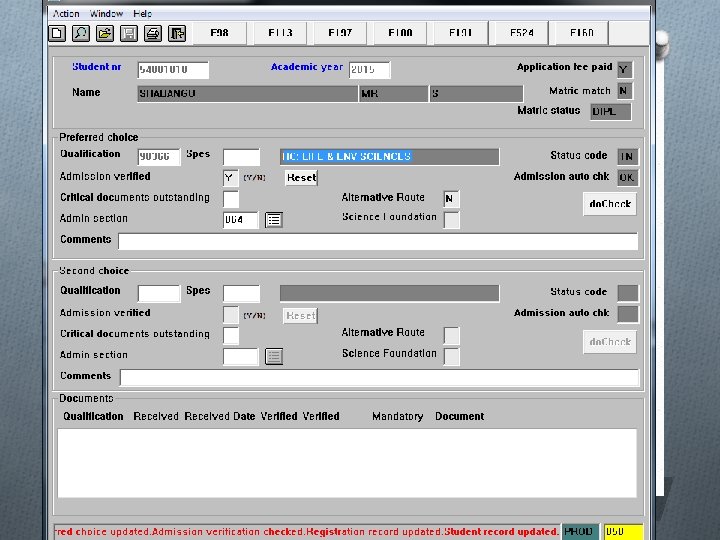
Task: Click the F197 toolbar button
Action: point(340,33)
